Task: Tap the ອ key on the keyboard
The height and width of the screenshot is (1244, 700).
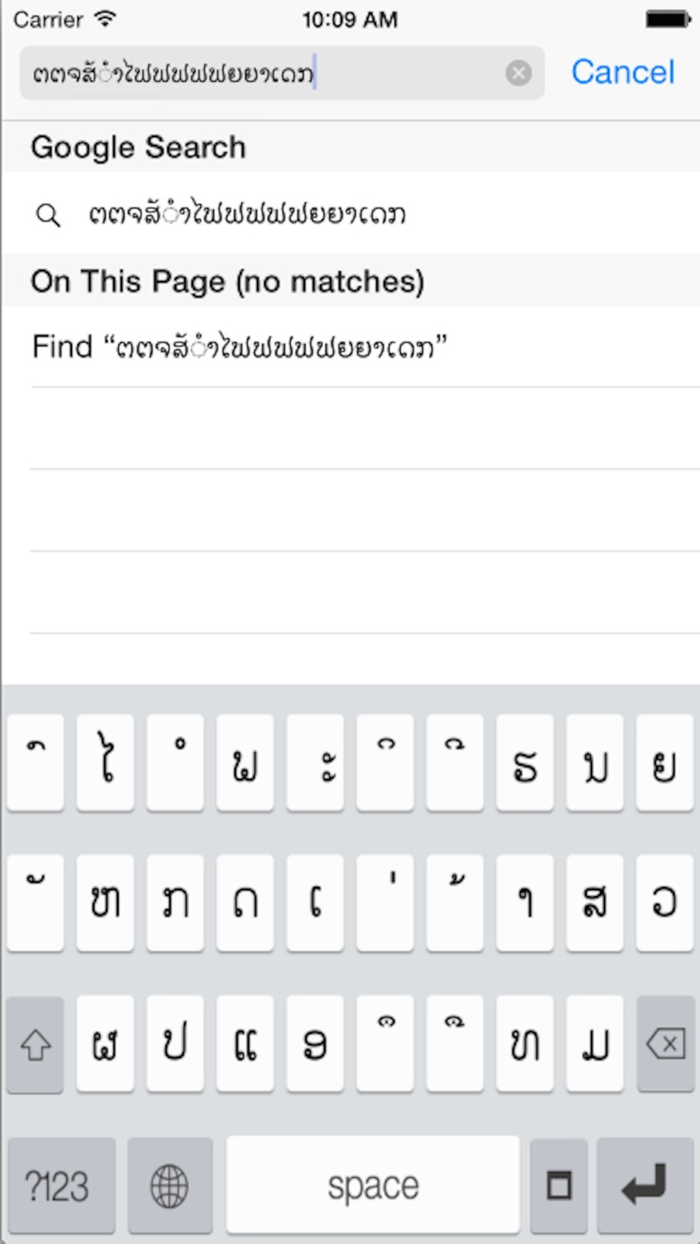Action: pos(315,1045)
